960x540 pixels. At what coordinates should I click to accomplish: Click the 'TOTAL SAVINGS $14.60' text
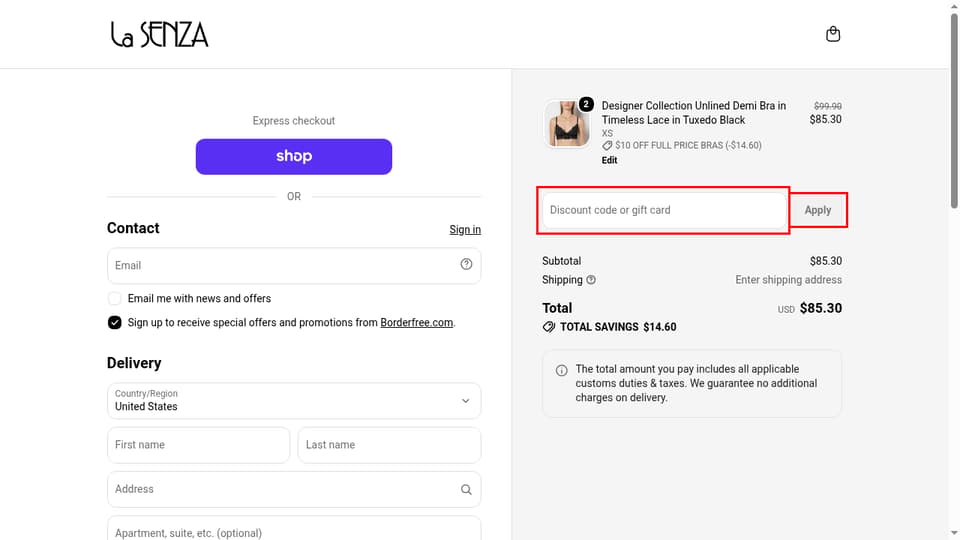pos(618,327)
